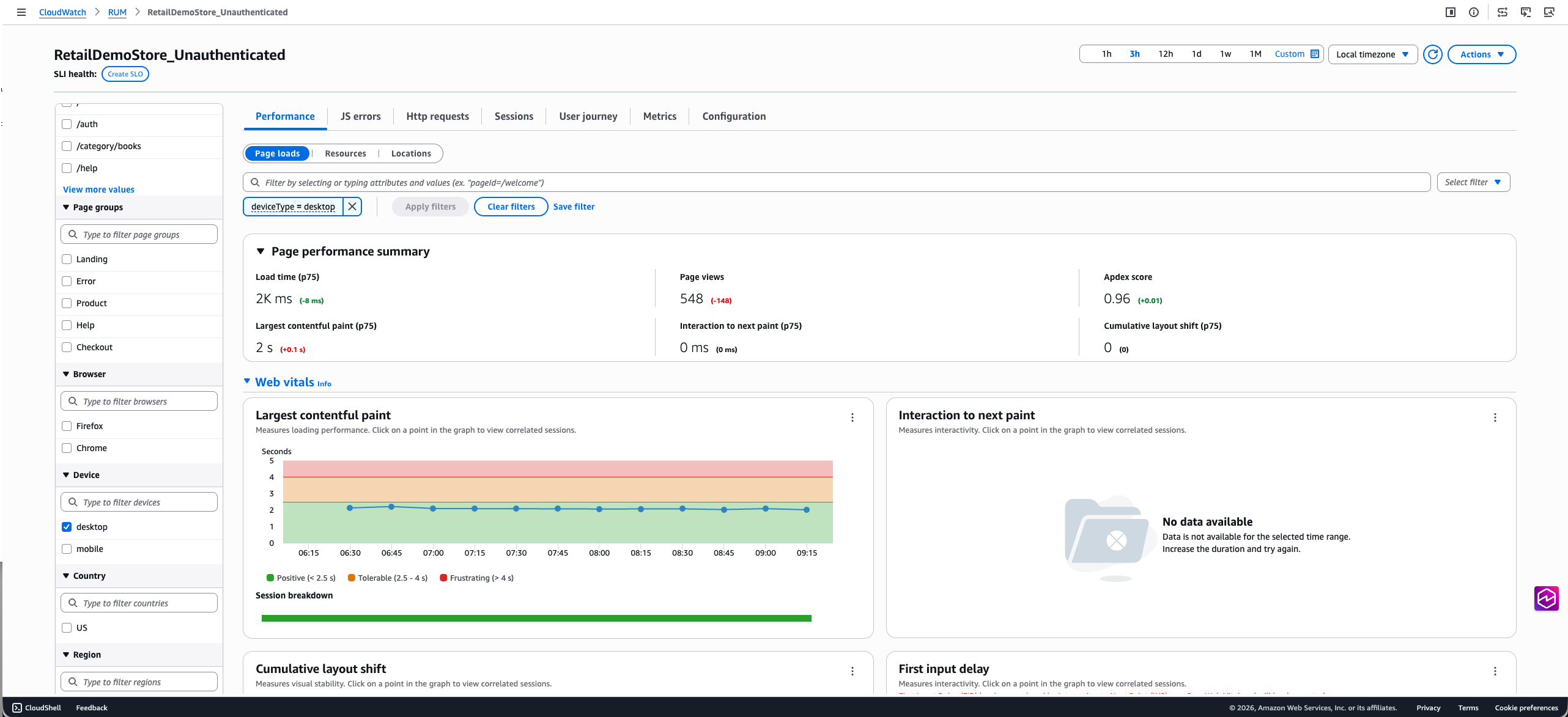Open the hamburger navigation menu
Screen dimensions: 1568x717
(21, 12)
